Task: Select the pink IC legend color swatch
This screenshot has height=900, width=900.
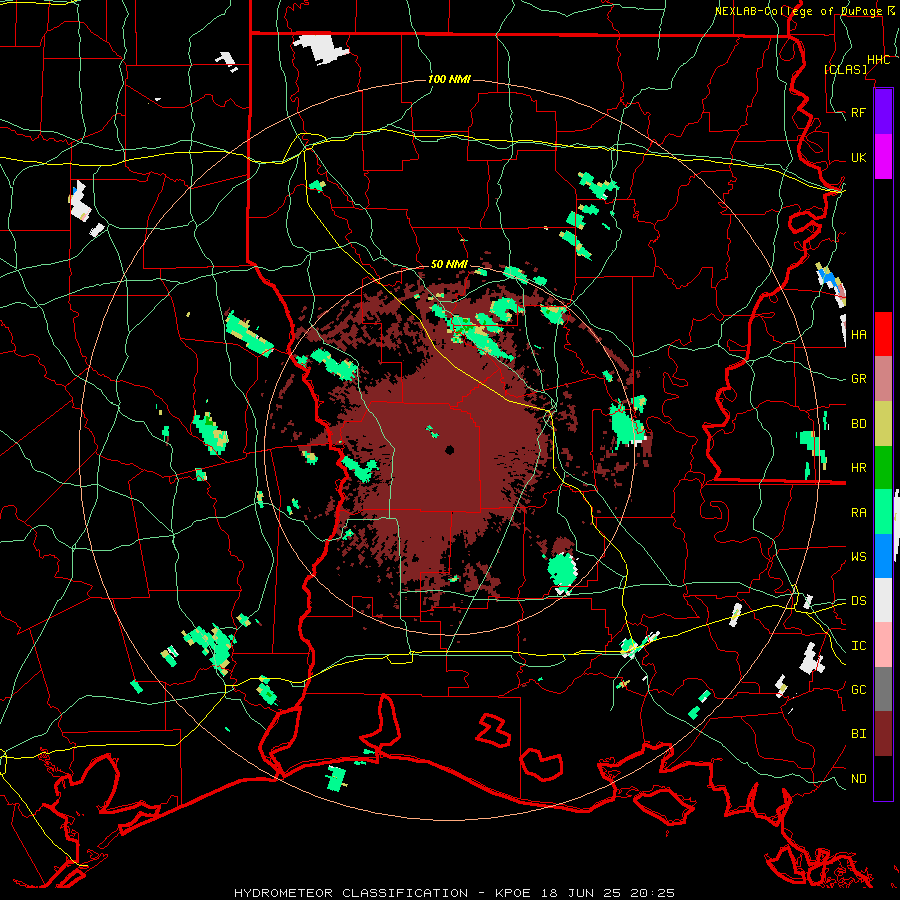Action: pyautogui.click(x=883, y=645)
